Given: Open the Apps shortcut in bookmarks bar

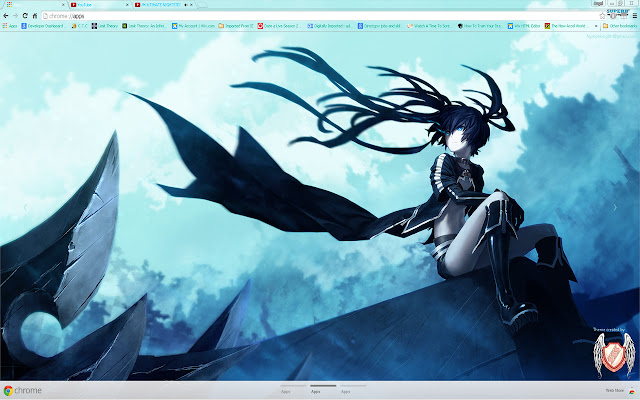Looking at the screenshot, I should click(x=10, y=26).
